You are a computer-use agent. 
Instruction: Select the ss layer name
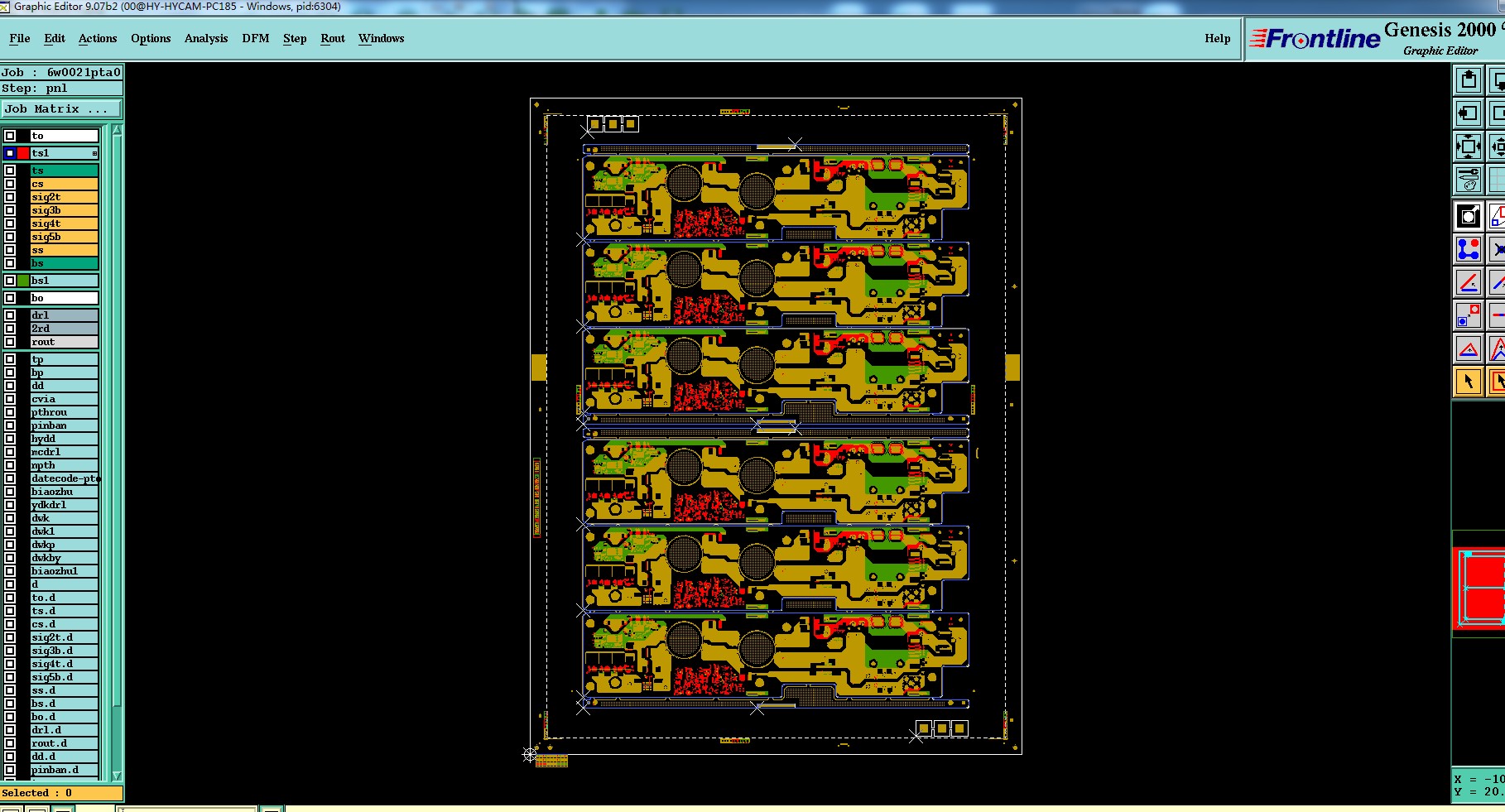[65, 250]
